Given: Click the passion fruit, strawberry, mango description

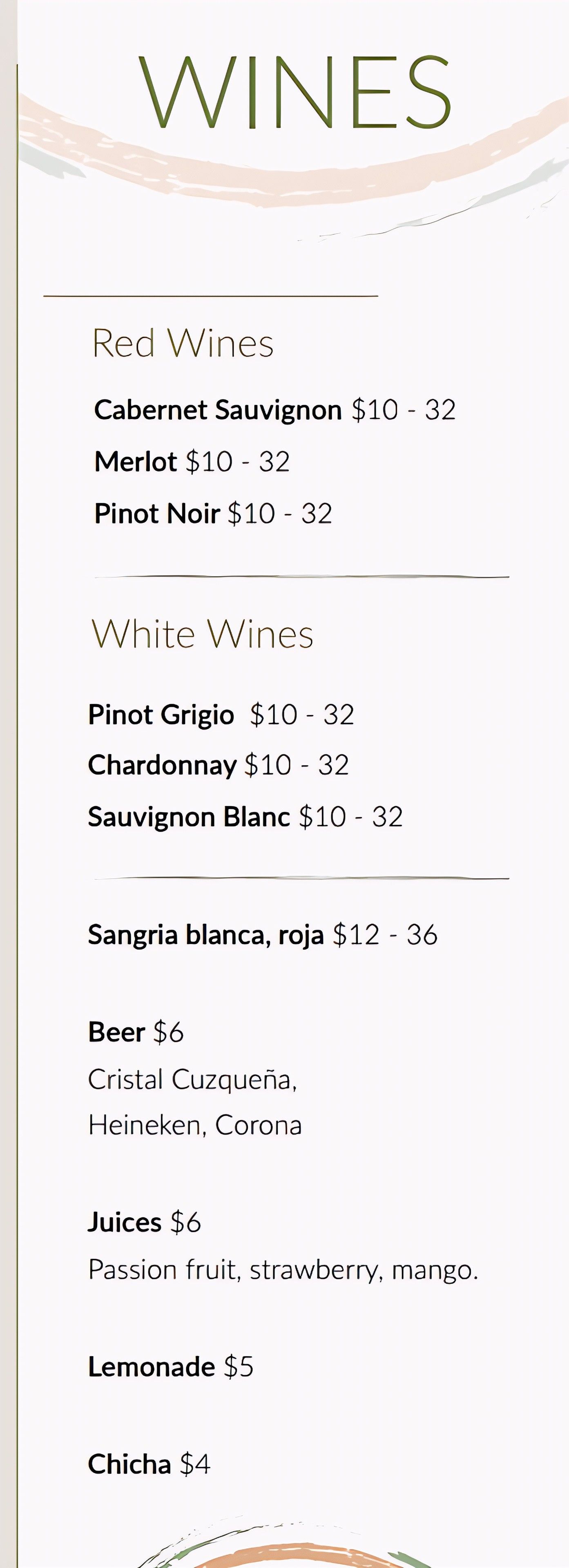Looking at the screenshot, I should point(283,1270).
